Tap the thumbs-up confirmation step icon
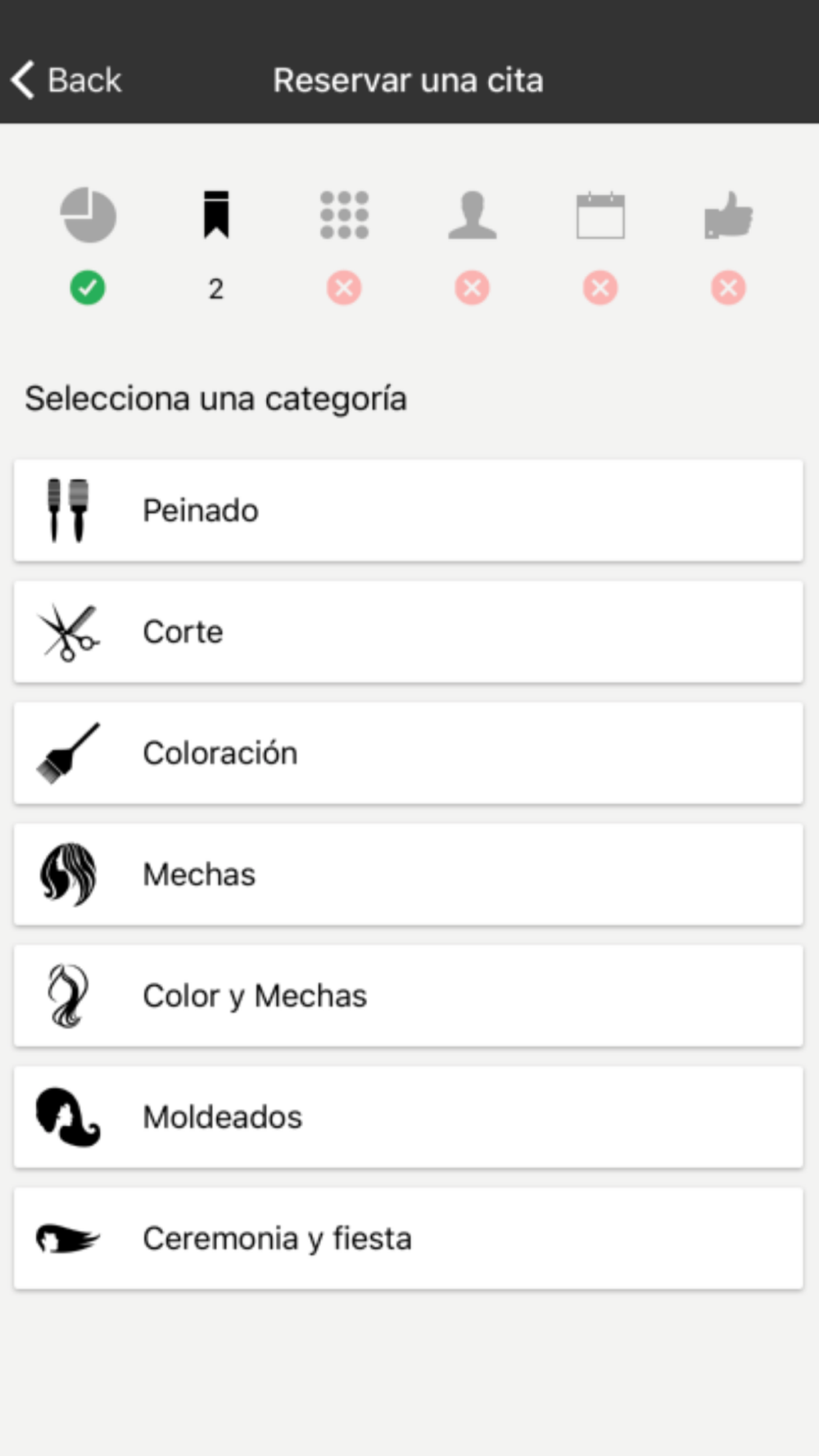 pos(728,215)
